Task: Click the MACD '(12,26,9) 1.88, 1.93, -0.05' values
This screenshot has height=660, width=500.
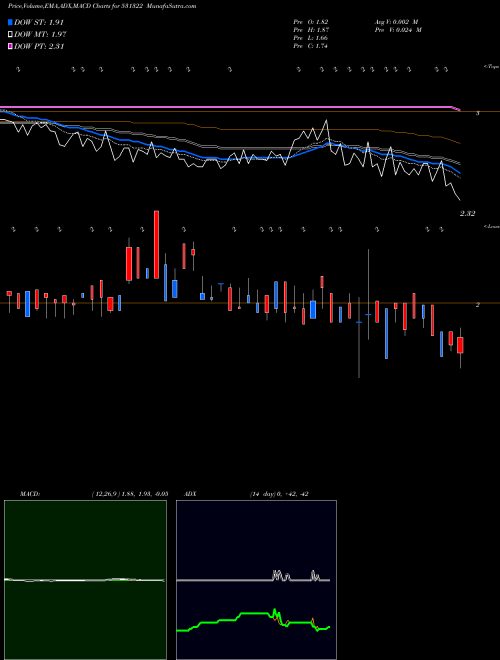Action: click(130, 494)
